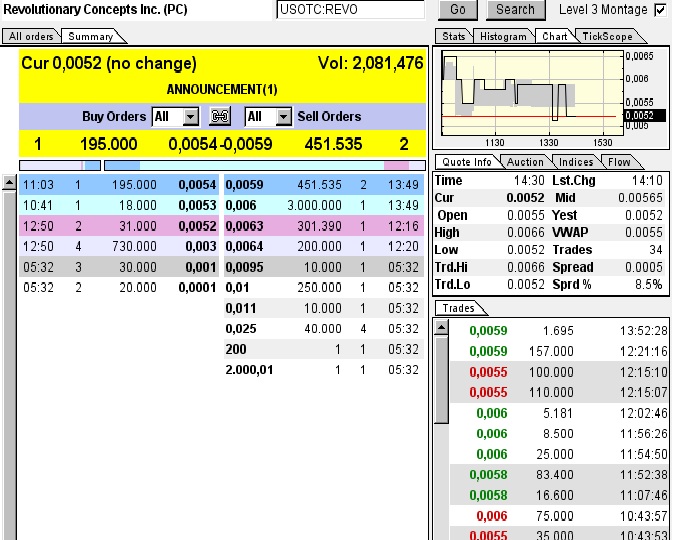Click sell order price 0,011
This screenshot has width=673, height=540.
point(241,308)
